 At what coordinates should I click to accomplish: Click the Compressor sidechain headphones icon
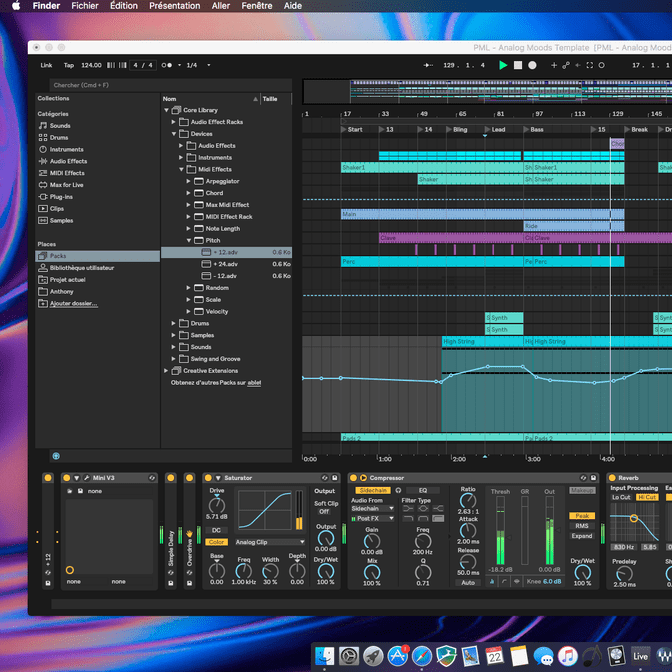pyautogui.click(x=398, y=490)
